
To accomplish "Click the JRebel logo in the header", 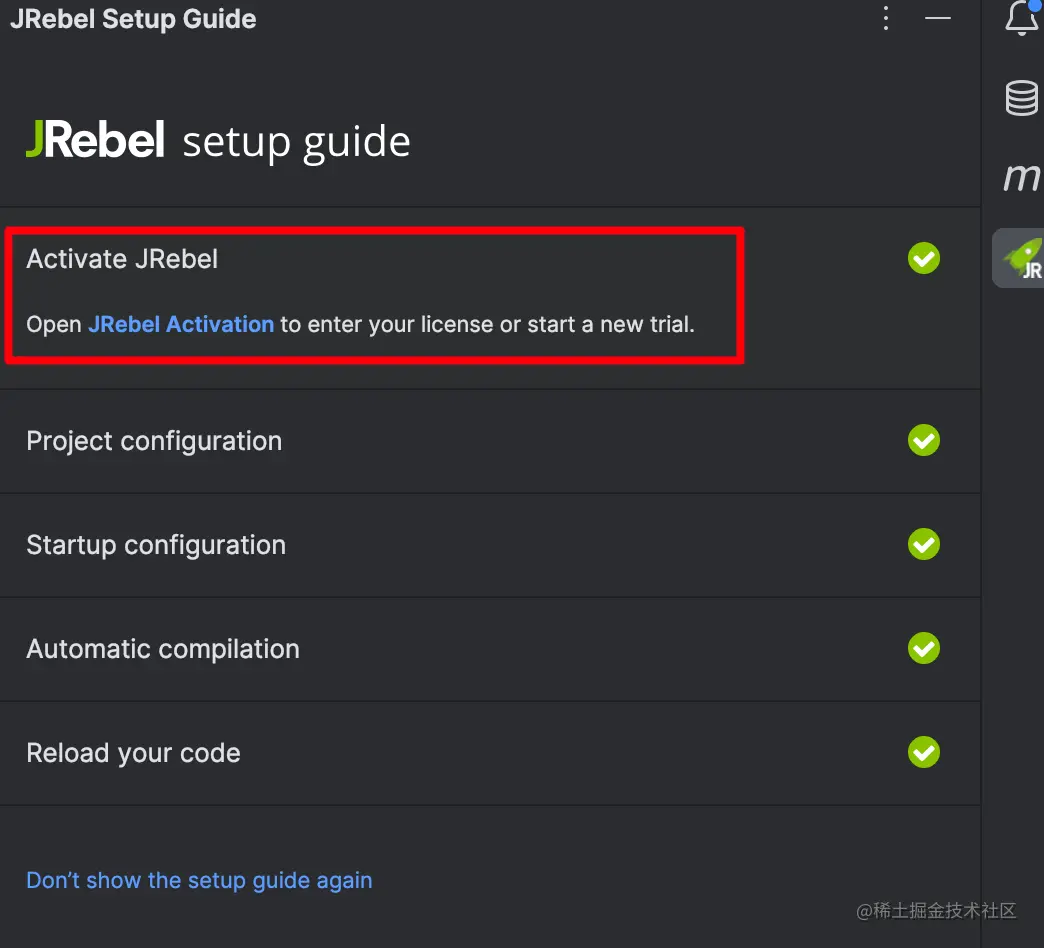I will coord(96,141).
